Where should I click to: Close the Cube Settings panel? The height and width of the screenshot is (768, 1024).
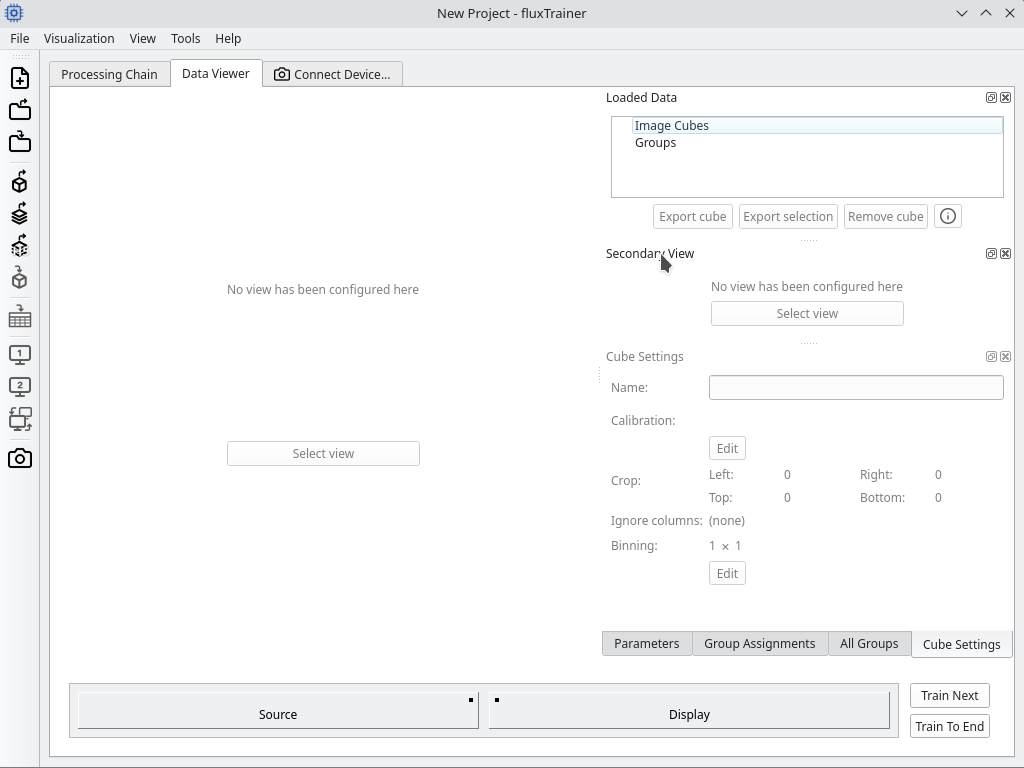tap(1005, 357)
